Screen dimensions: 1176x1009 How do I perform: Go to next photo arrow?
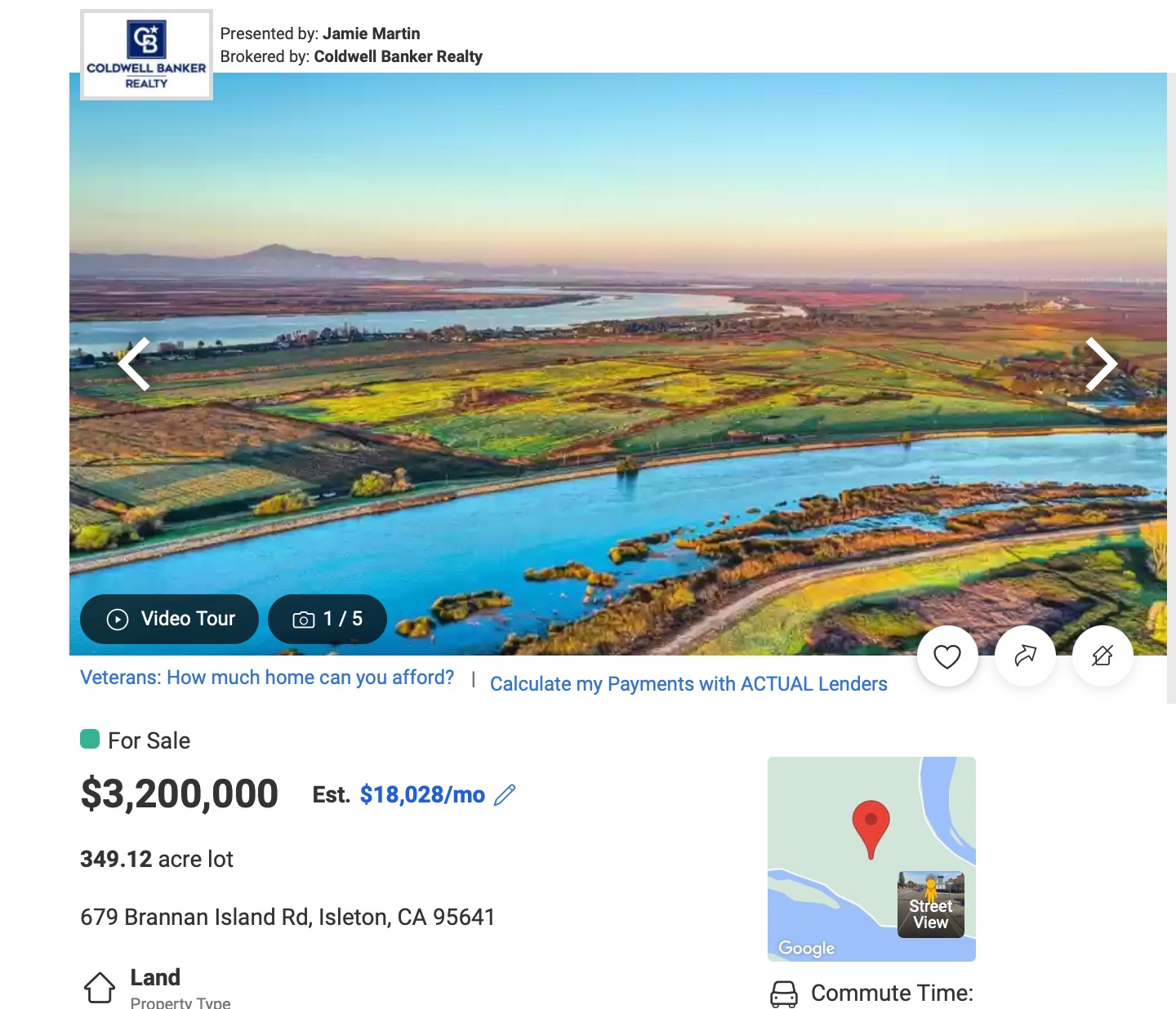(x=1101, y=364)
